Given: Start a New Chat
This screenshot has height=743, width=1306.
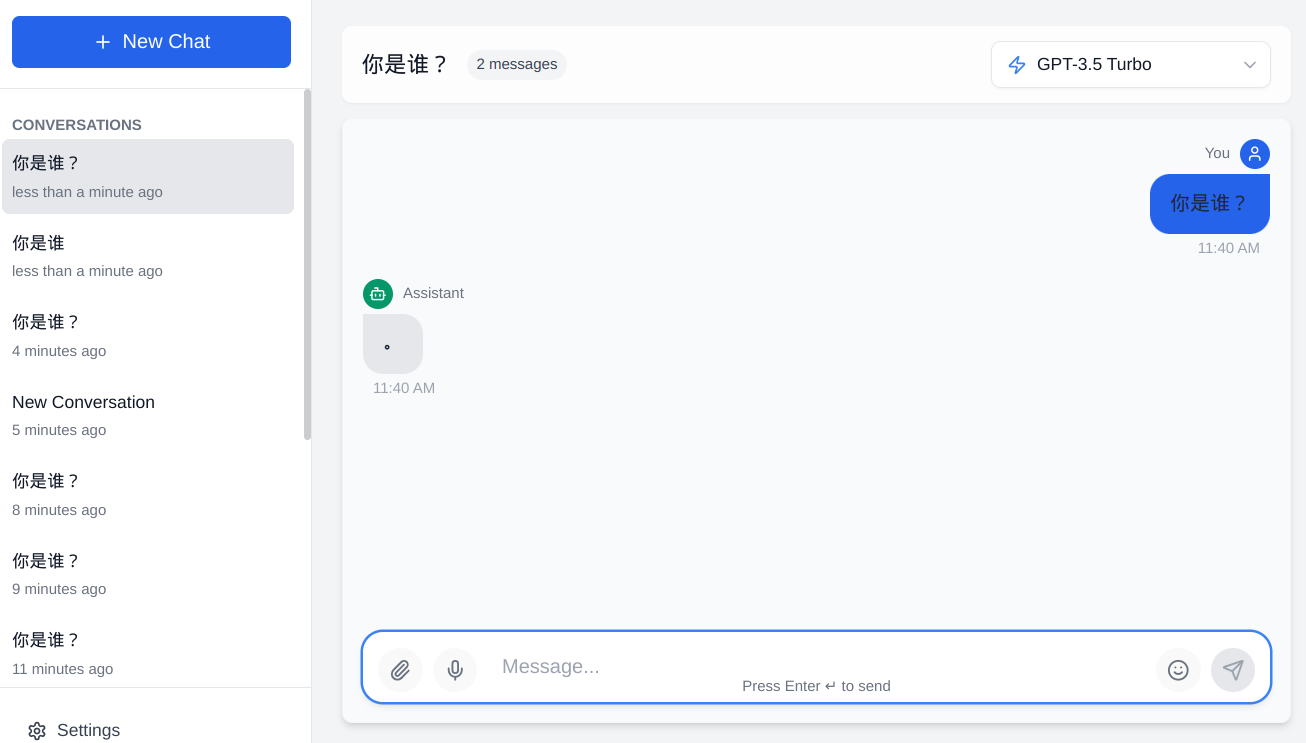Looking at the screenshot, I should pos(151,42).
